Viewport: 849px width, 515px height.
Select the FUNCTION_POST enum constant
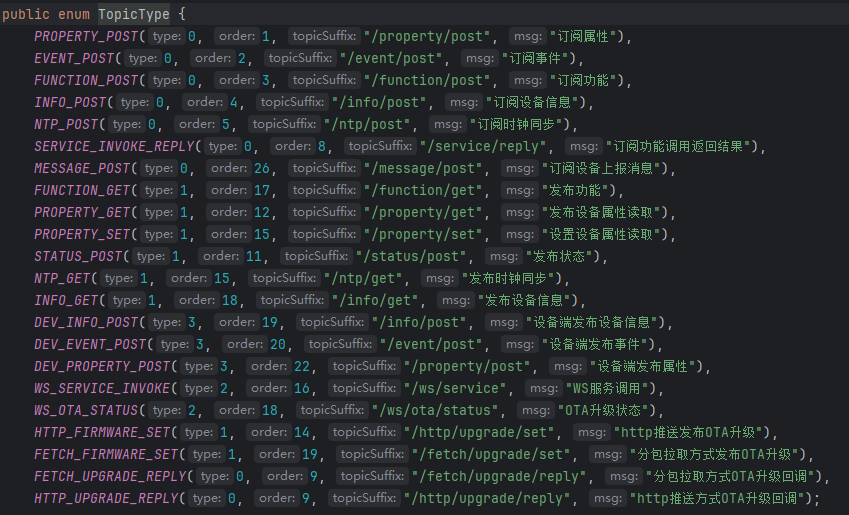86,80
